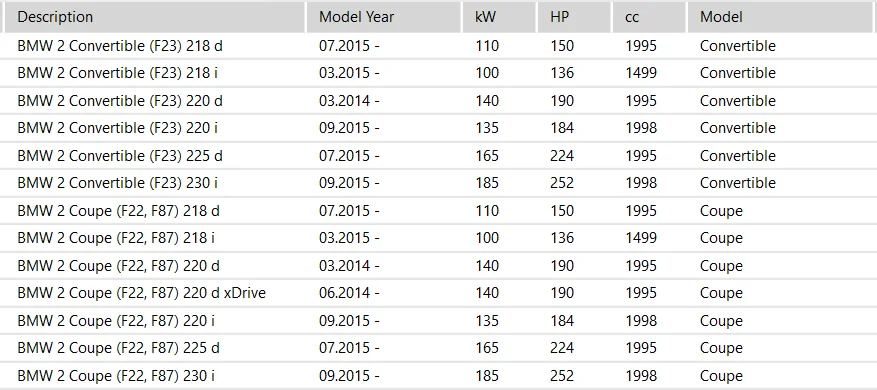Select BMW 2 Coupe (F22, F87) 218 i row

(438, 238)
